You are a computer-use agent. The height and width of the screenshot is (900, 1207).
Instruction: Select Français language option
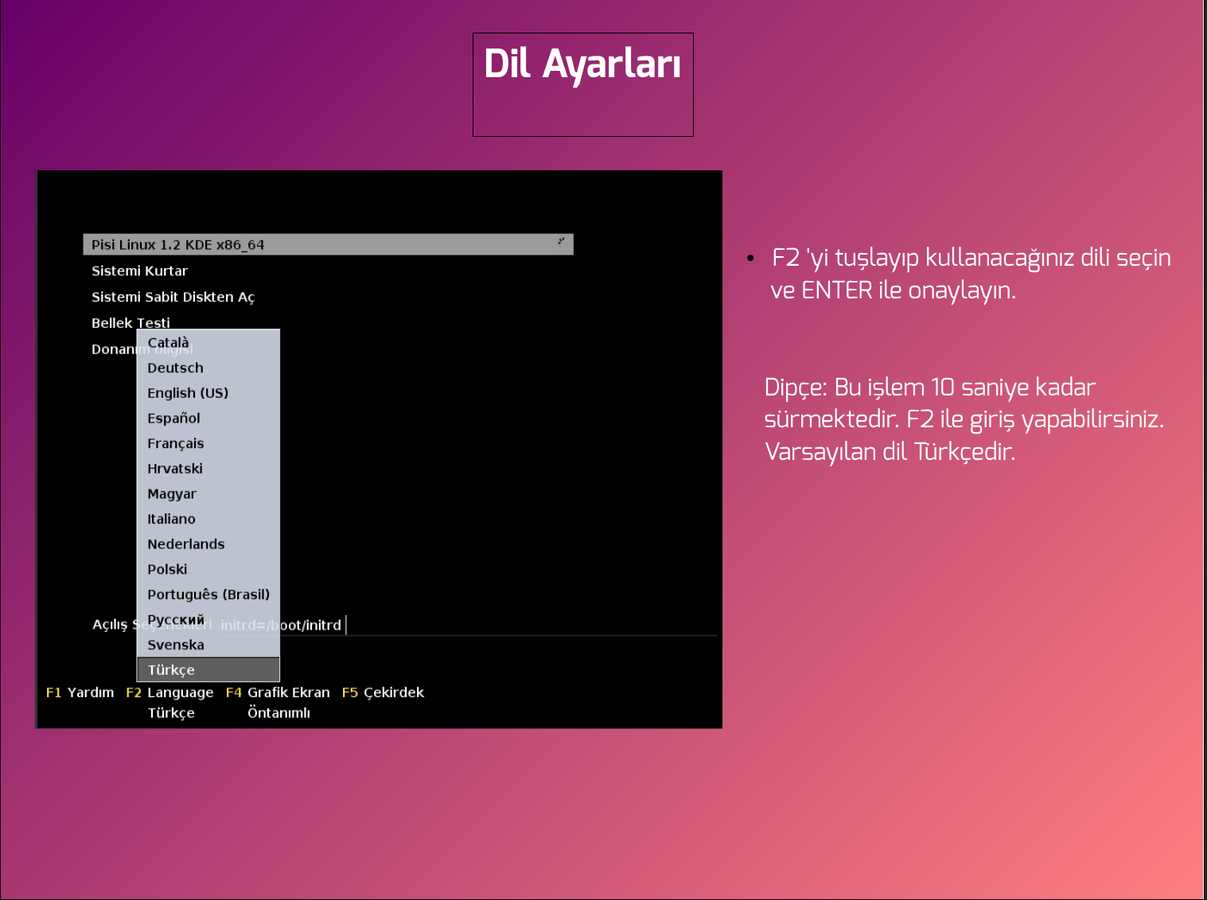208,443
